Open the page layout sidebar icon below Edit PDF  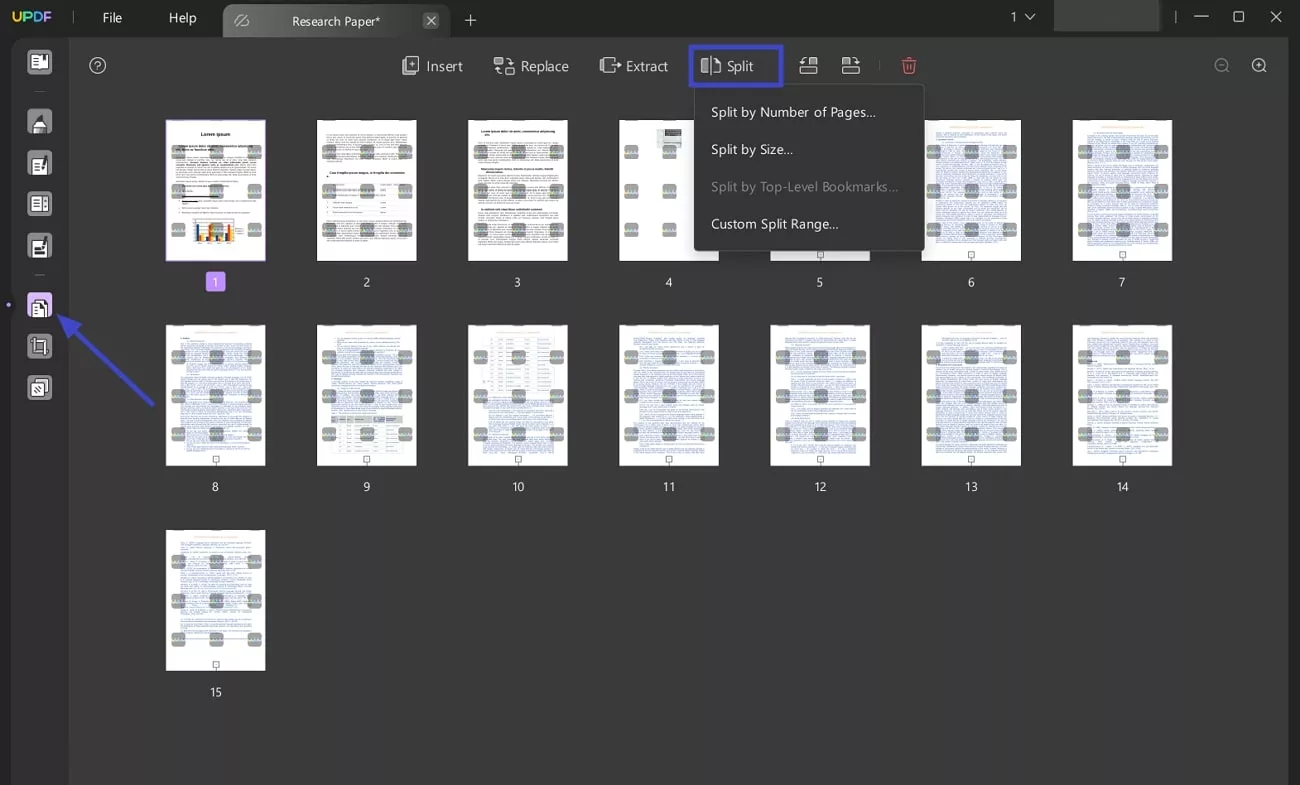pos(39,204)
